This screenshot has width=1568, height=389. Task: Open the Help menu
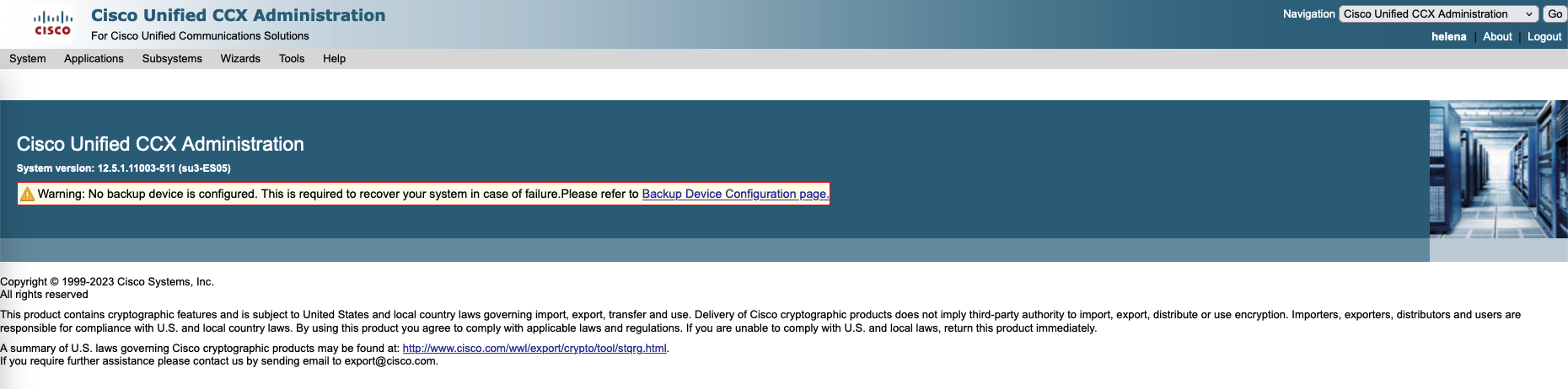[x=334, y=59]
